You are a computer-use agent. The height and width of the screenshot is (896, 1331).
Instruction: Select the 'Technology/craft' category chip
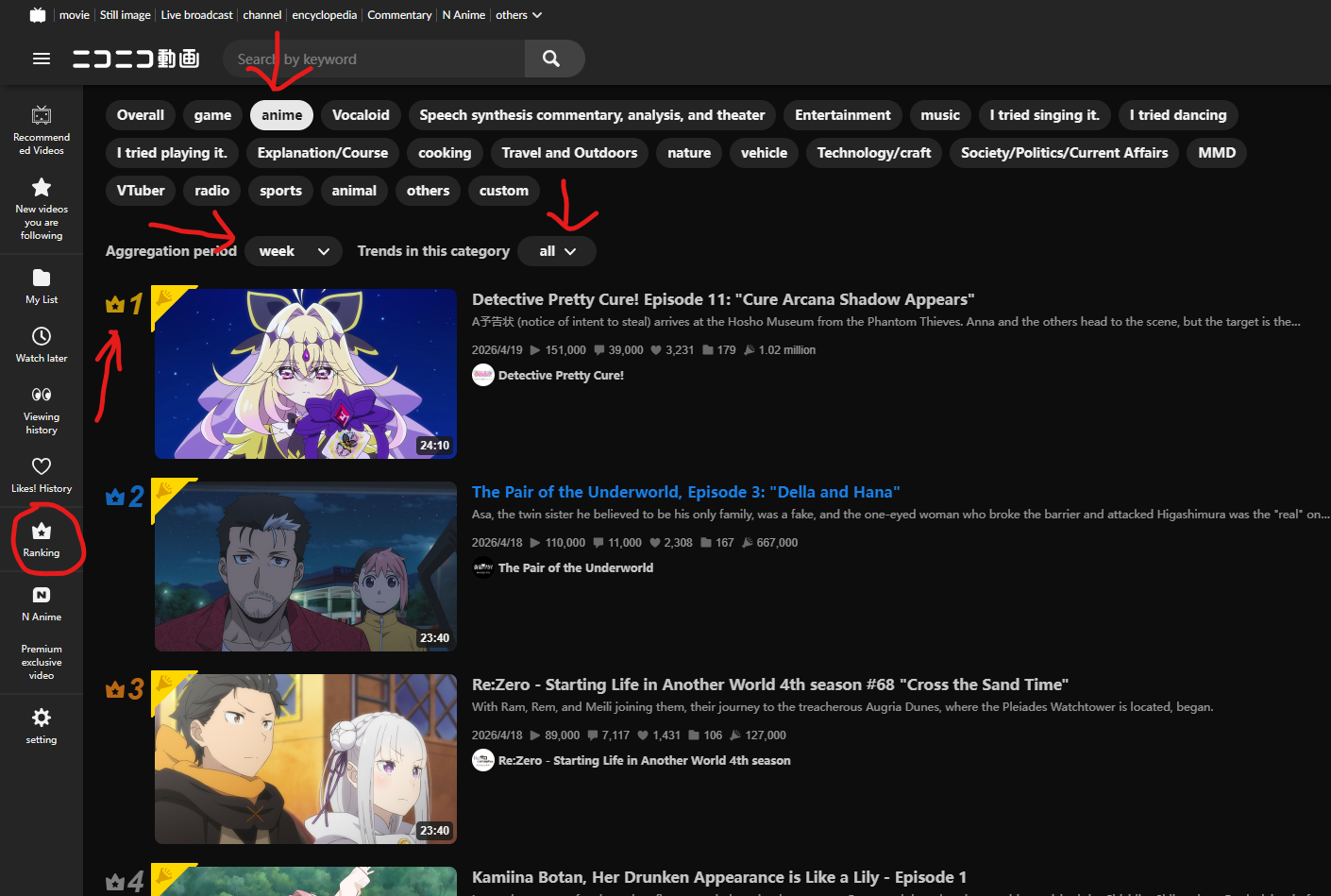(x=874, y=153)
